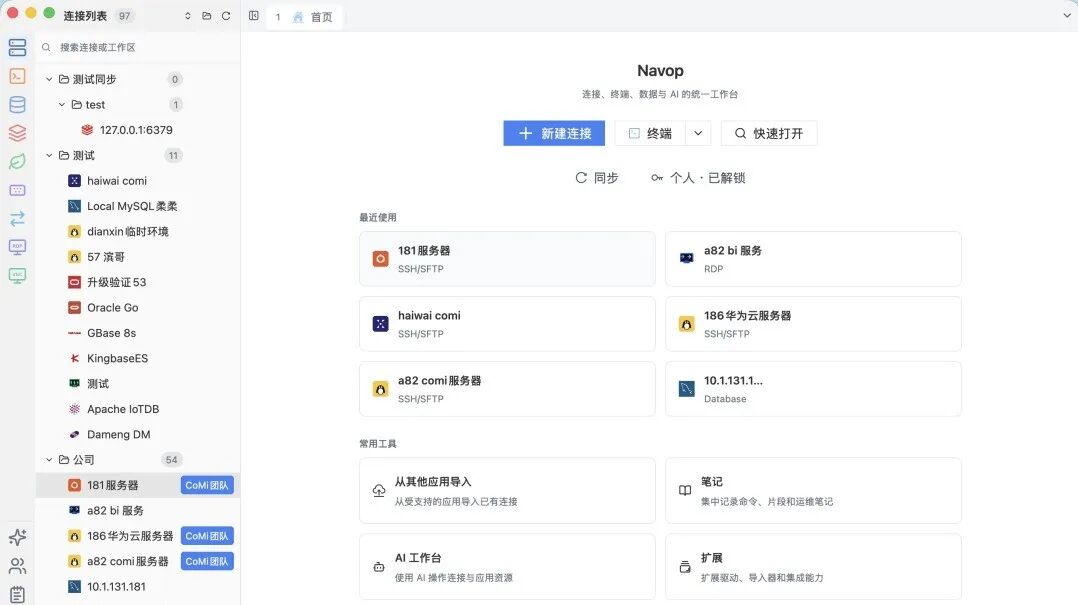
Task: Open the a82 bi 服务 RDP recent card
Action: coord(813,259)
